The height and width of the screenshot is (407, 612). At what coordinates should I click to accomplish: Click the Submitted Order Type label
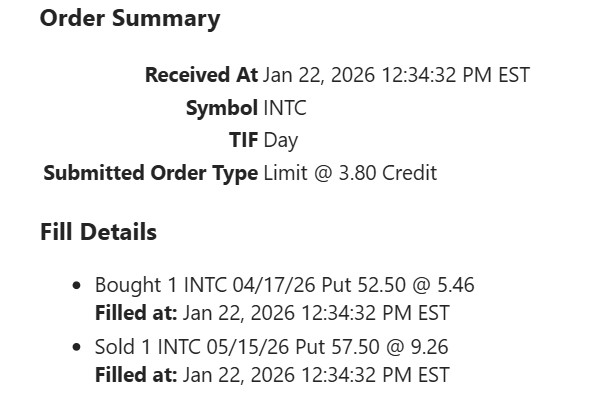click(150, 173)
